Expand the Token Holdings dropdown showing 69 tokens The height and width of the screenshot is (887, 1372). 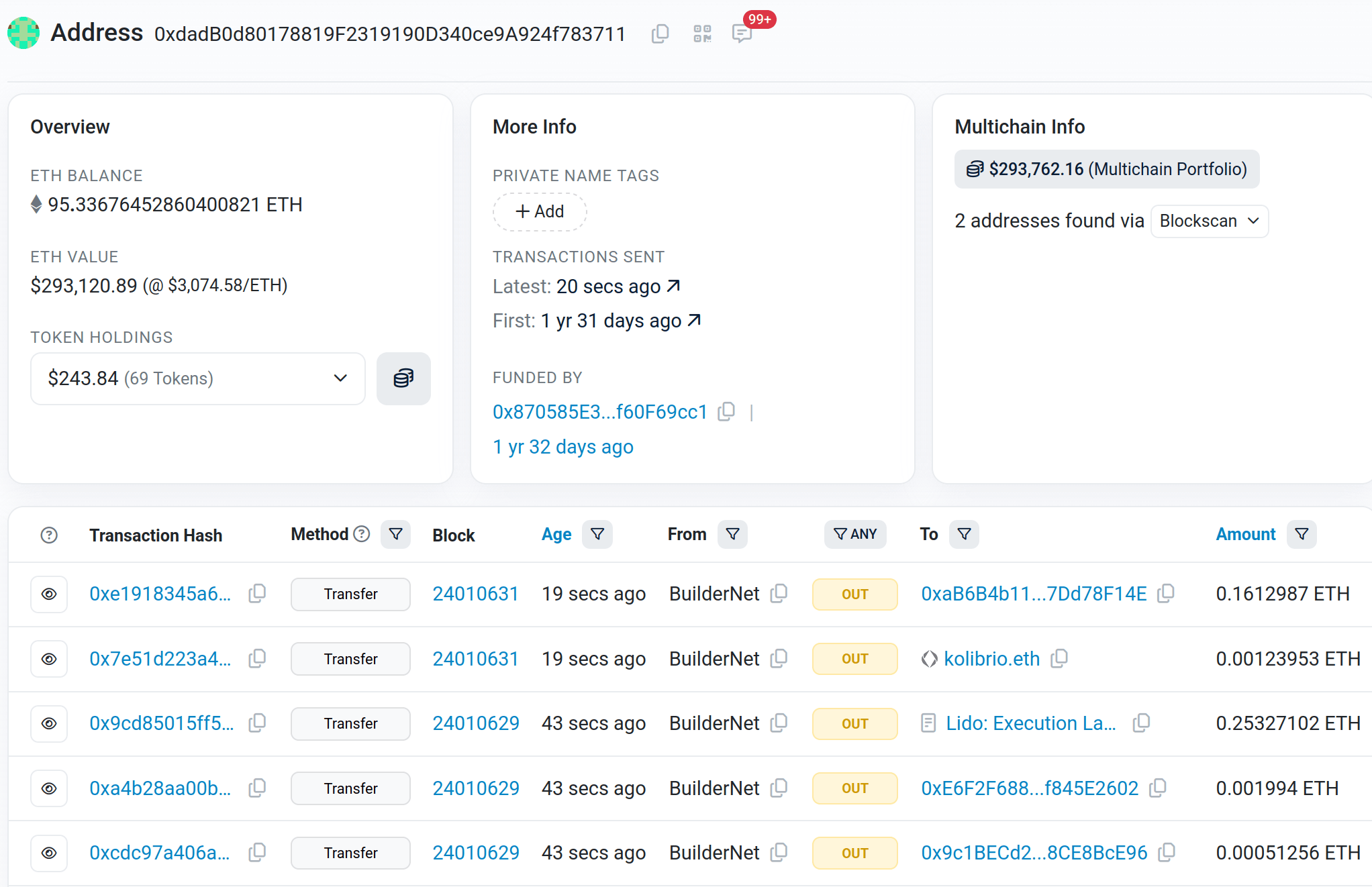coord(340,378)
